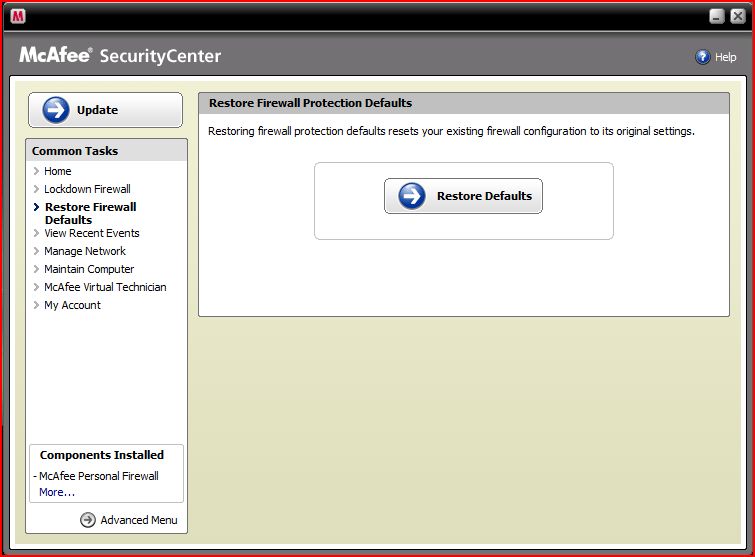Click the chevron beside Lockdown Firewall
Image resolution: width=755 pixels, height=557 pixels.
click(36, 189)
